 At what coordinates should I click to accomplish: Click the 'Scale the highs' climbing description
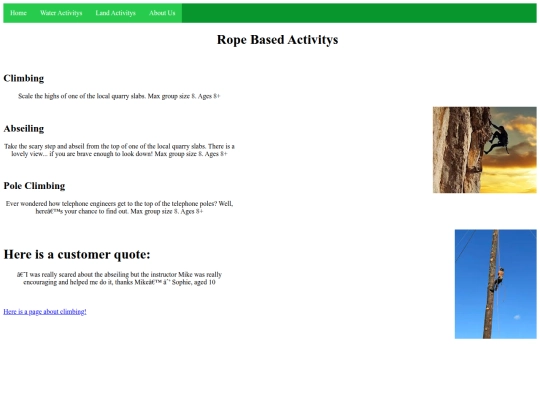coord(119,96)
